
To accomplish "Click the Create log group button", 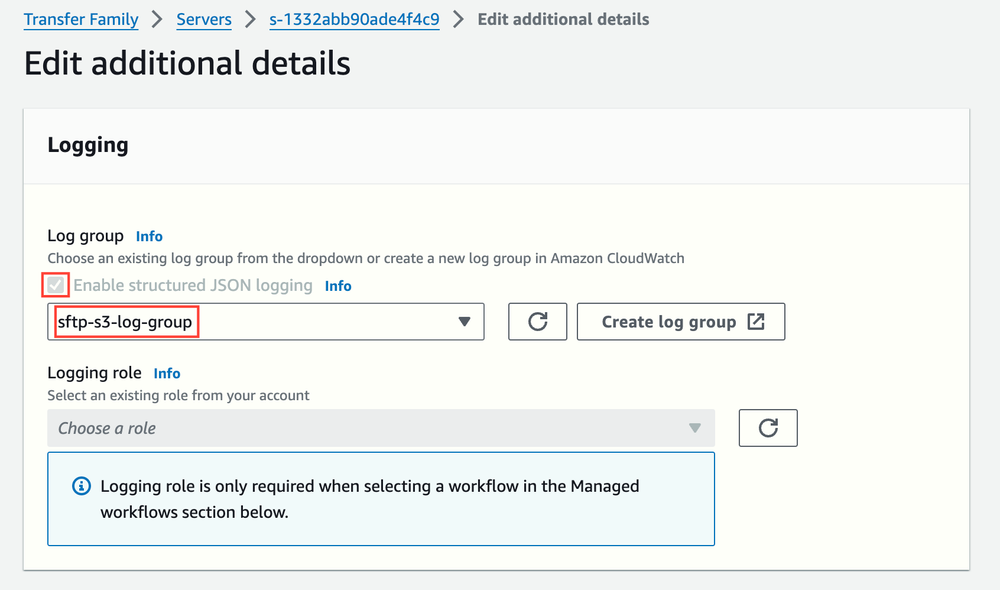I will click(681, 321).
